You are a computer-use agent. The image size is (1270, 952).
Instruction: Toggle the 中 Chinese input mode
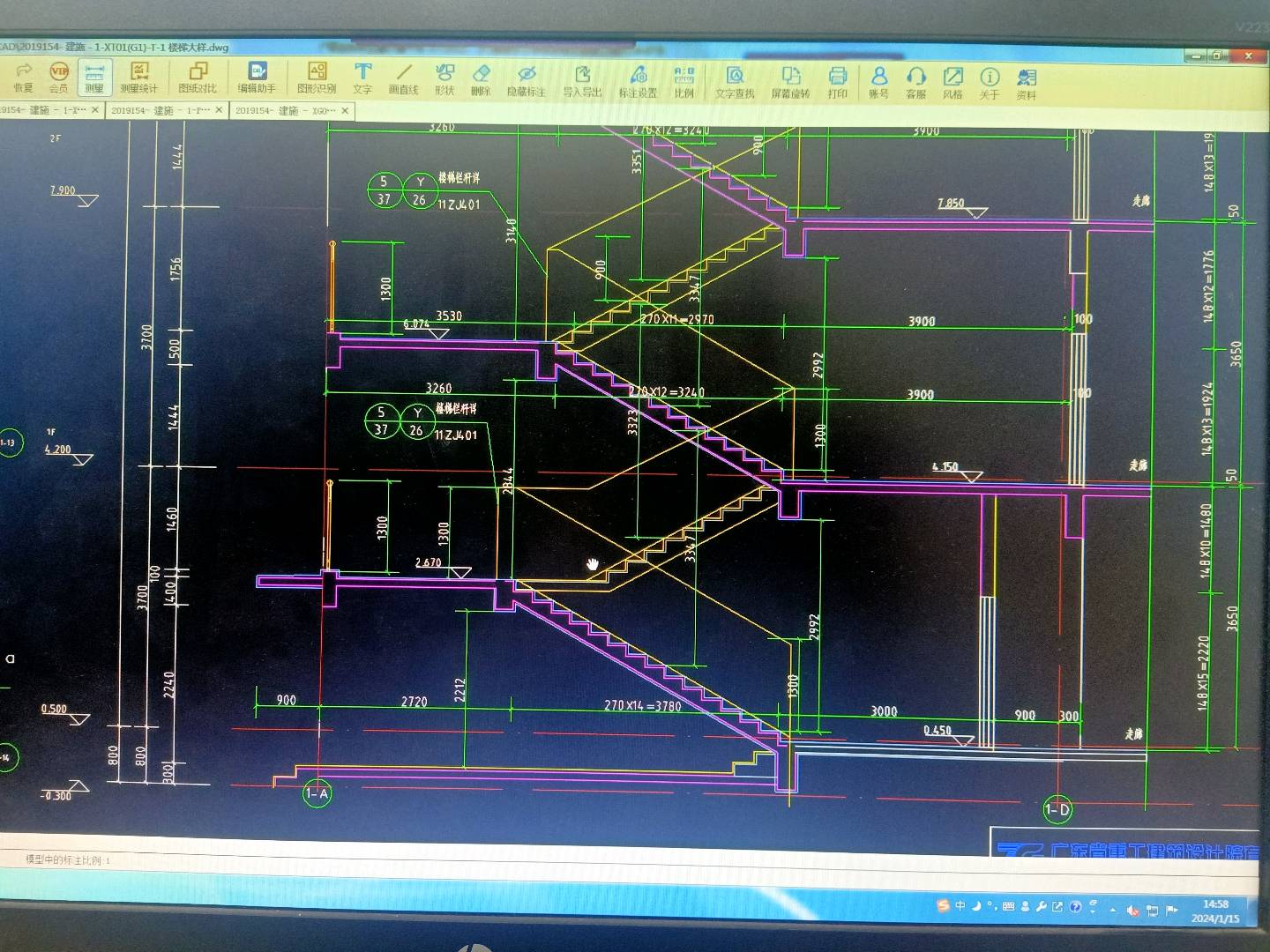coord(961,905)
